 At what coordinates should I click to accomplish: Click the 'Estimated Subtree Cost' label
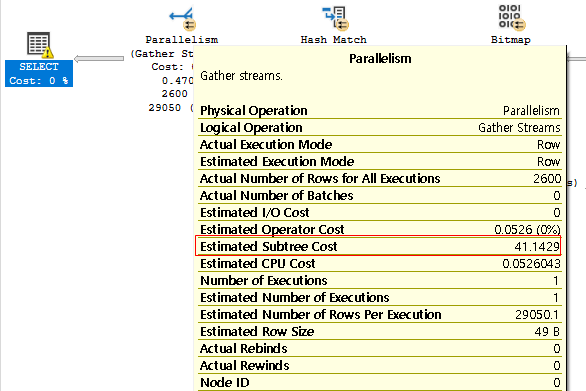pyautogui.click(x=269, y=247)
